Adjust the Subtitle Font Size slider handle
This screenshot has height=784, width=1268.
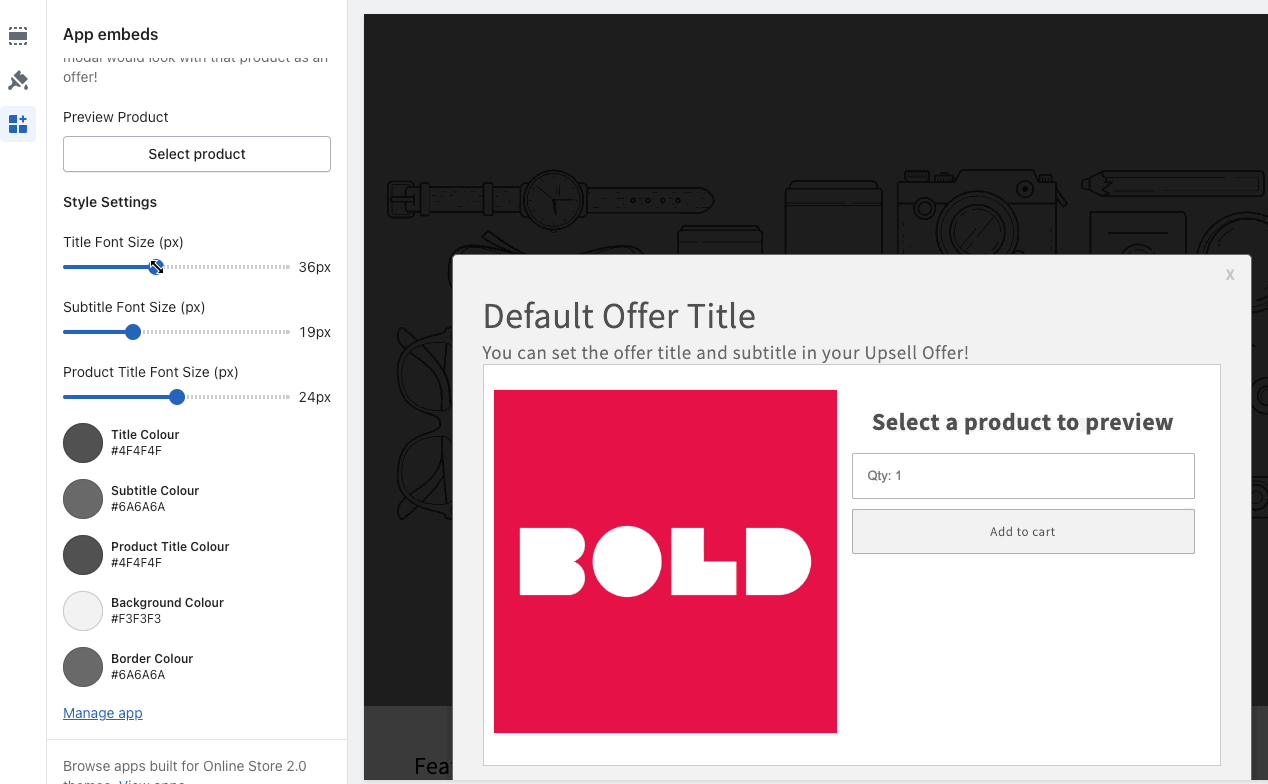(x=133, y=332)
